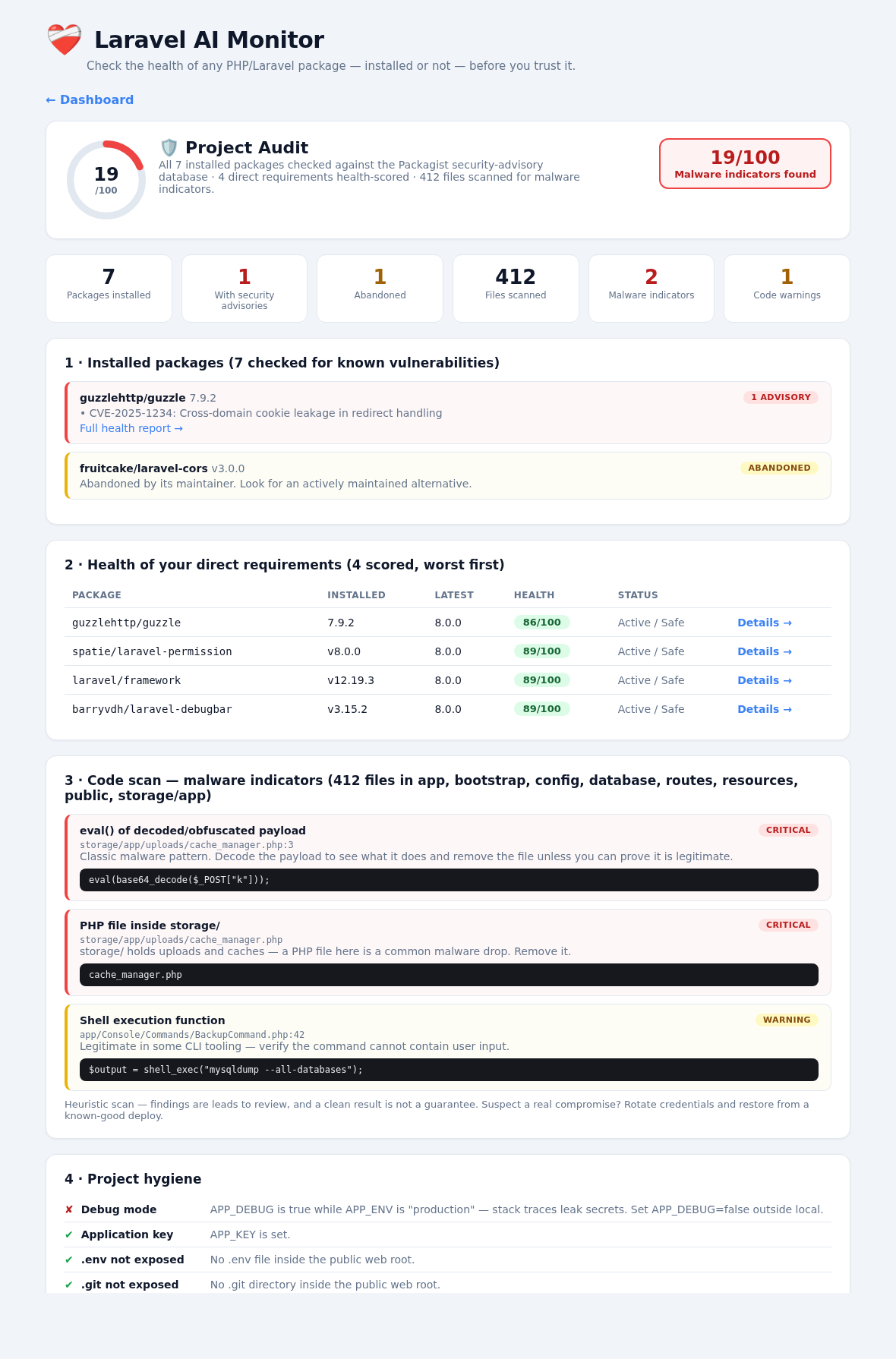Select the Code warnings stat card
The image size is (896, 1359).
click(787, 289)
